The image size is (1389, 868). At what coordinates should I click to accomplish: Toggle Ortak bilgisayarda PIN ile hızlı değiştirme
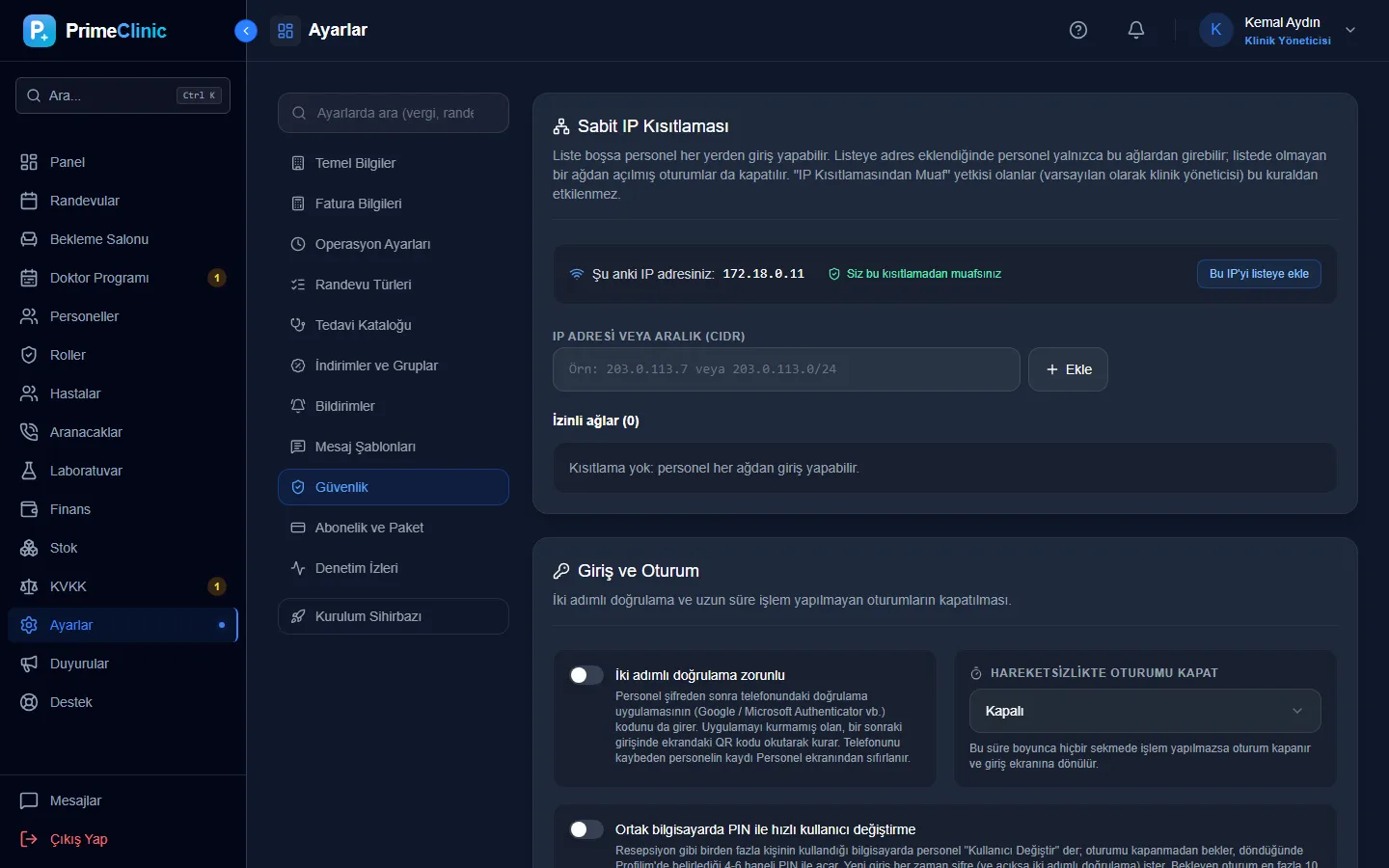pyautogui.click(x=586, y=829)
